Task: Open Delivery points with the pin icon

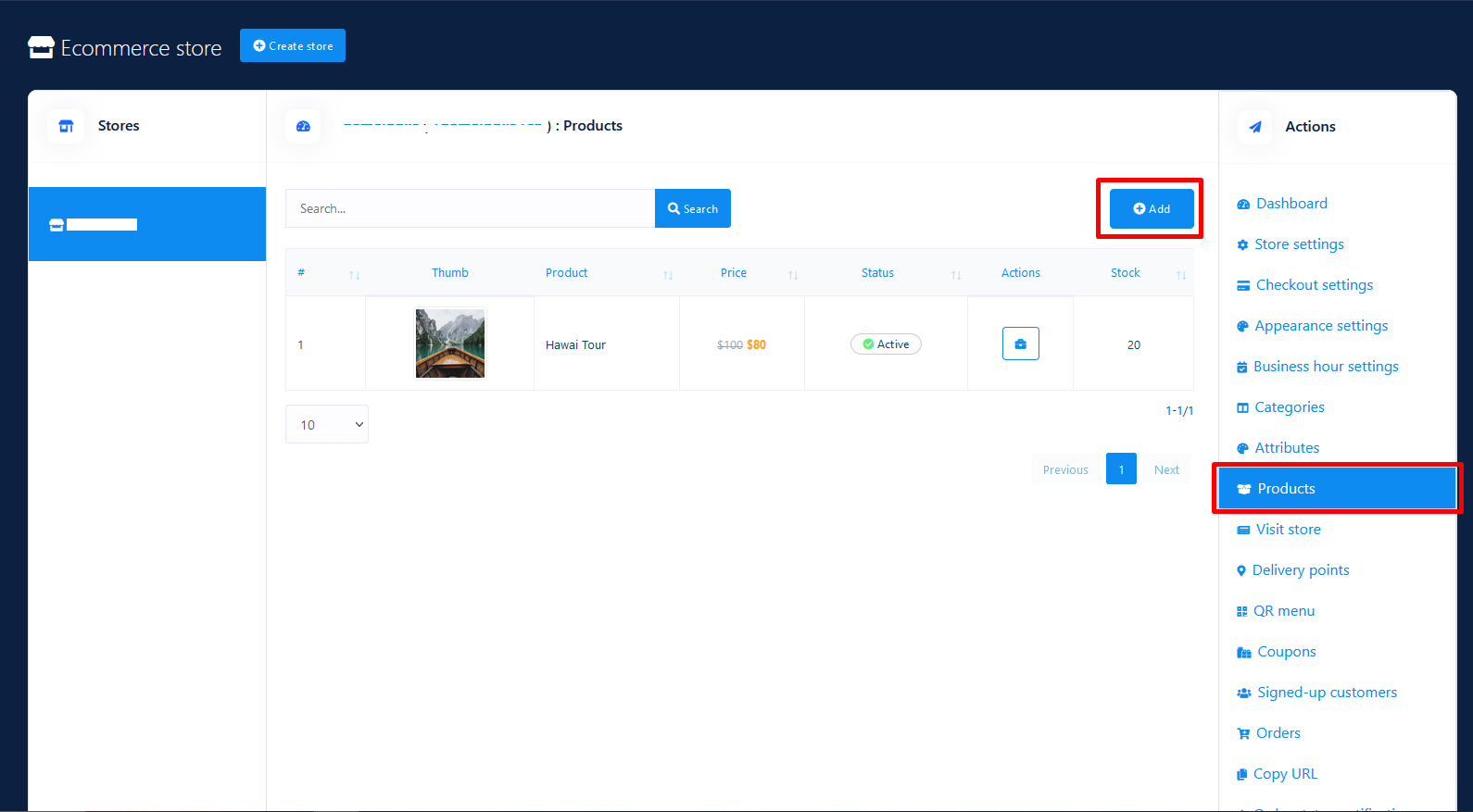Action: click(1300, 570)
